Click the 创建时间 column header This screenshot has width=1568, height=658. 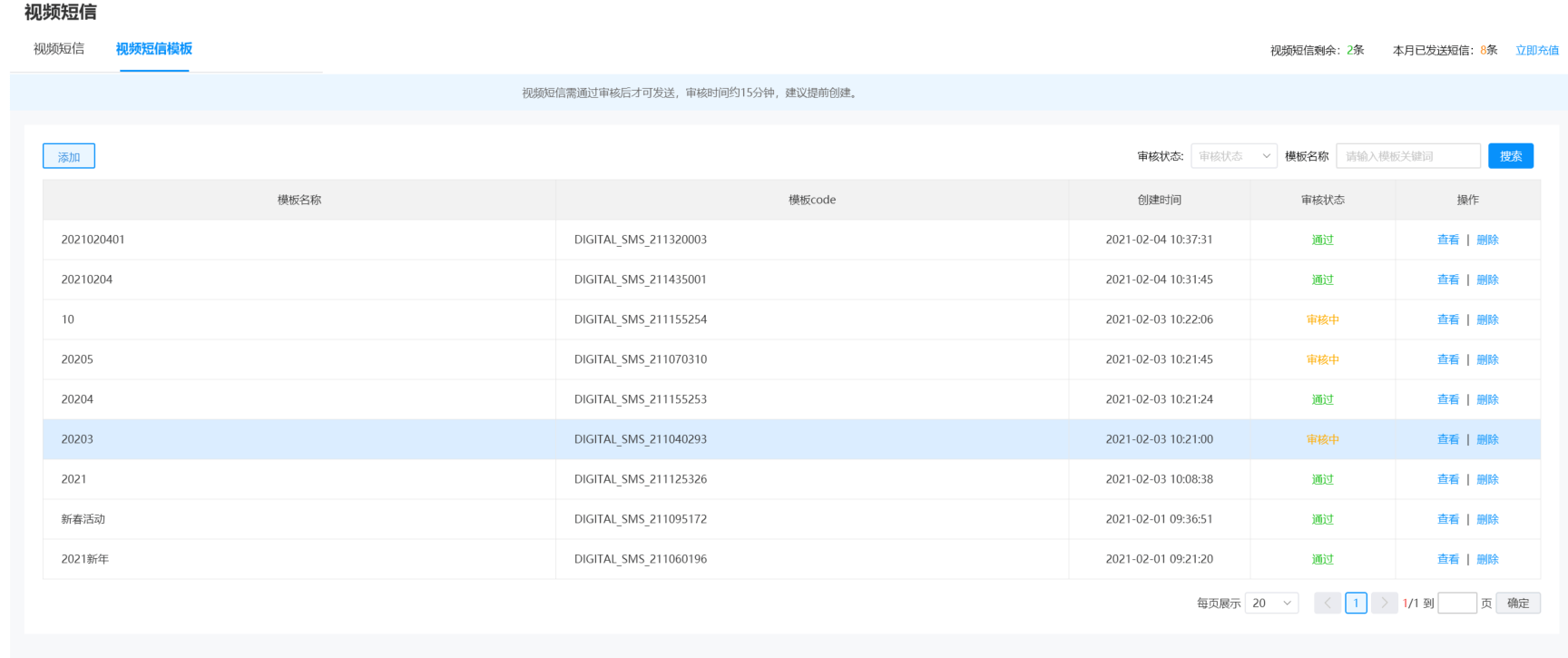coord(1160,200)
